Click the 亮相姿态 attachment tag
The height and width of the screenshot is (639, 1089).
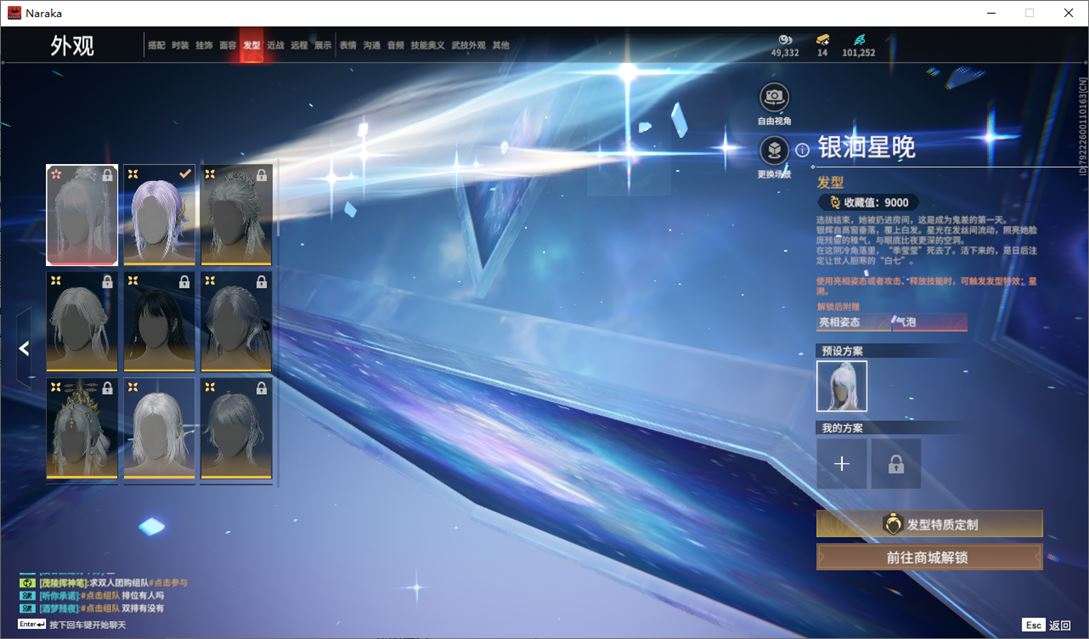coord(853,322)
